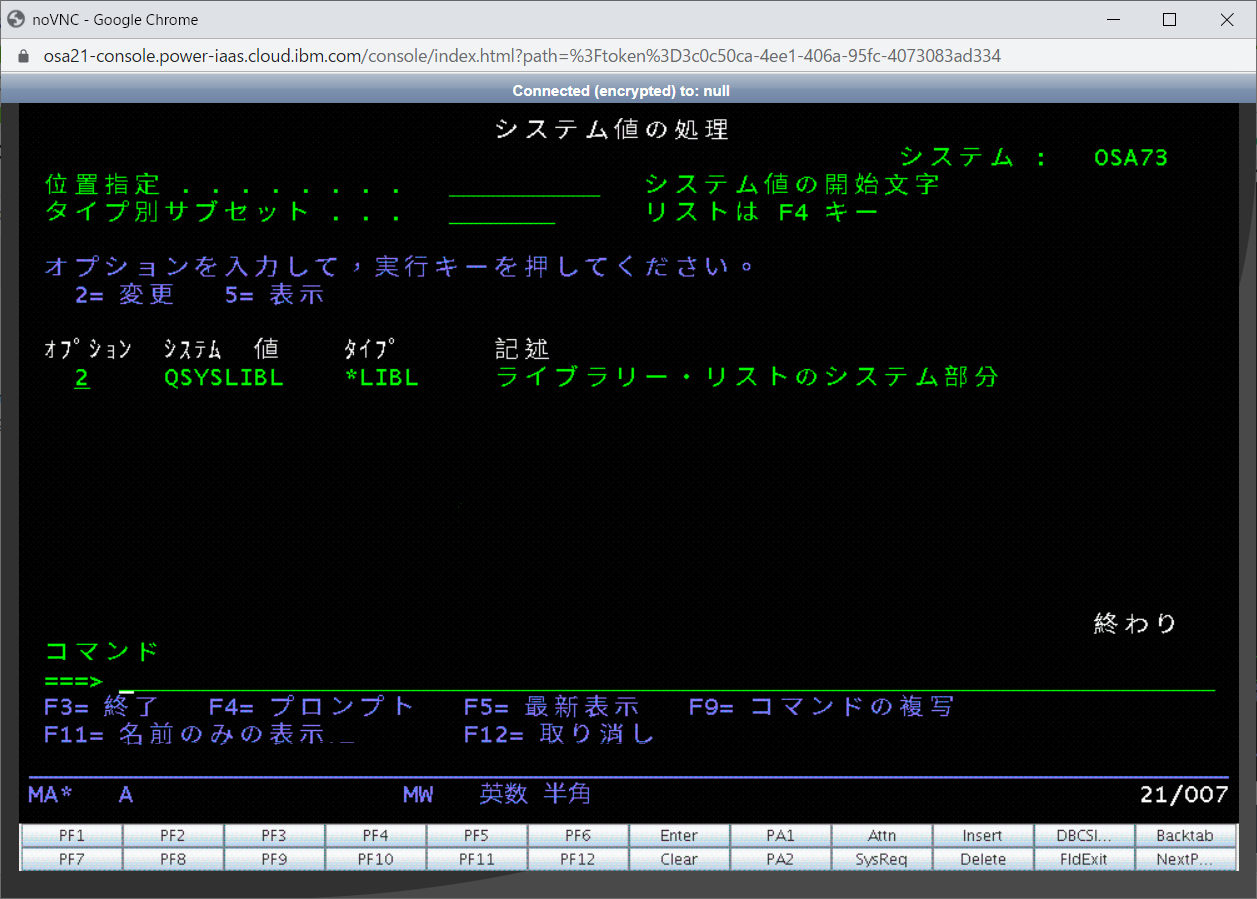Click the 2= 変更 option hint
Screen dimensions: 1257x899
coord(124,295)
